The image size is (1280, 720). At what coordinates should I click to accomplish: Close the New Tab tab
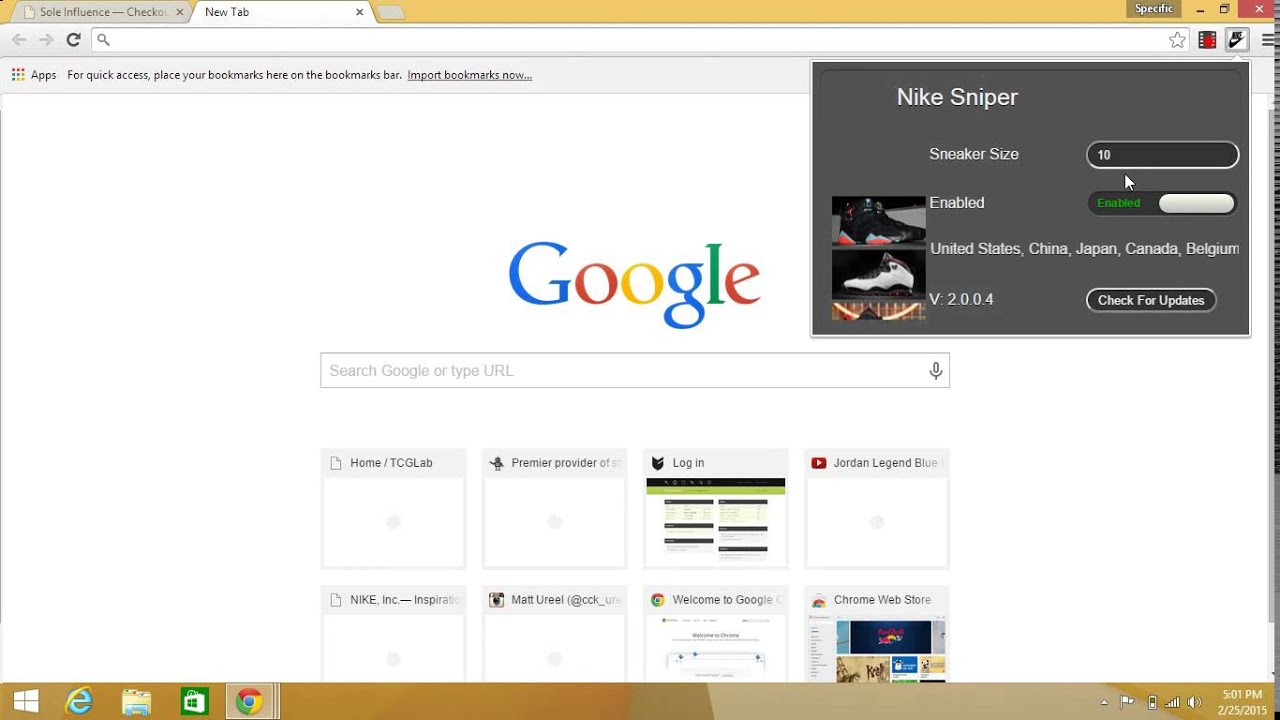click(x=360, y=12)
